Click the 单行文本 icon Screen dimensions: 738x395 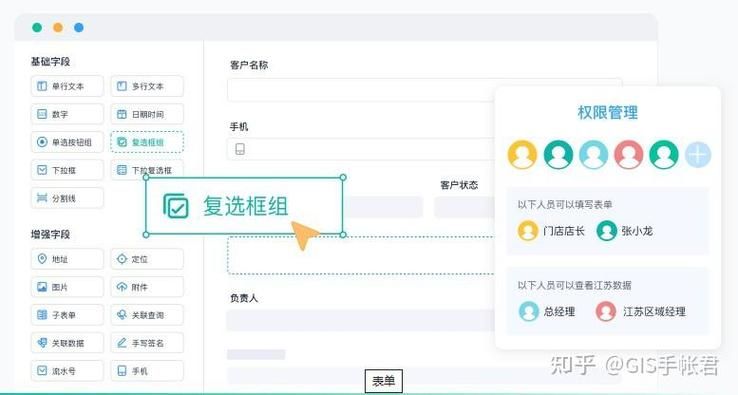42,86
